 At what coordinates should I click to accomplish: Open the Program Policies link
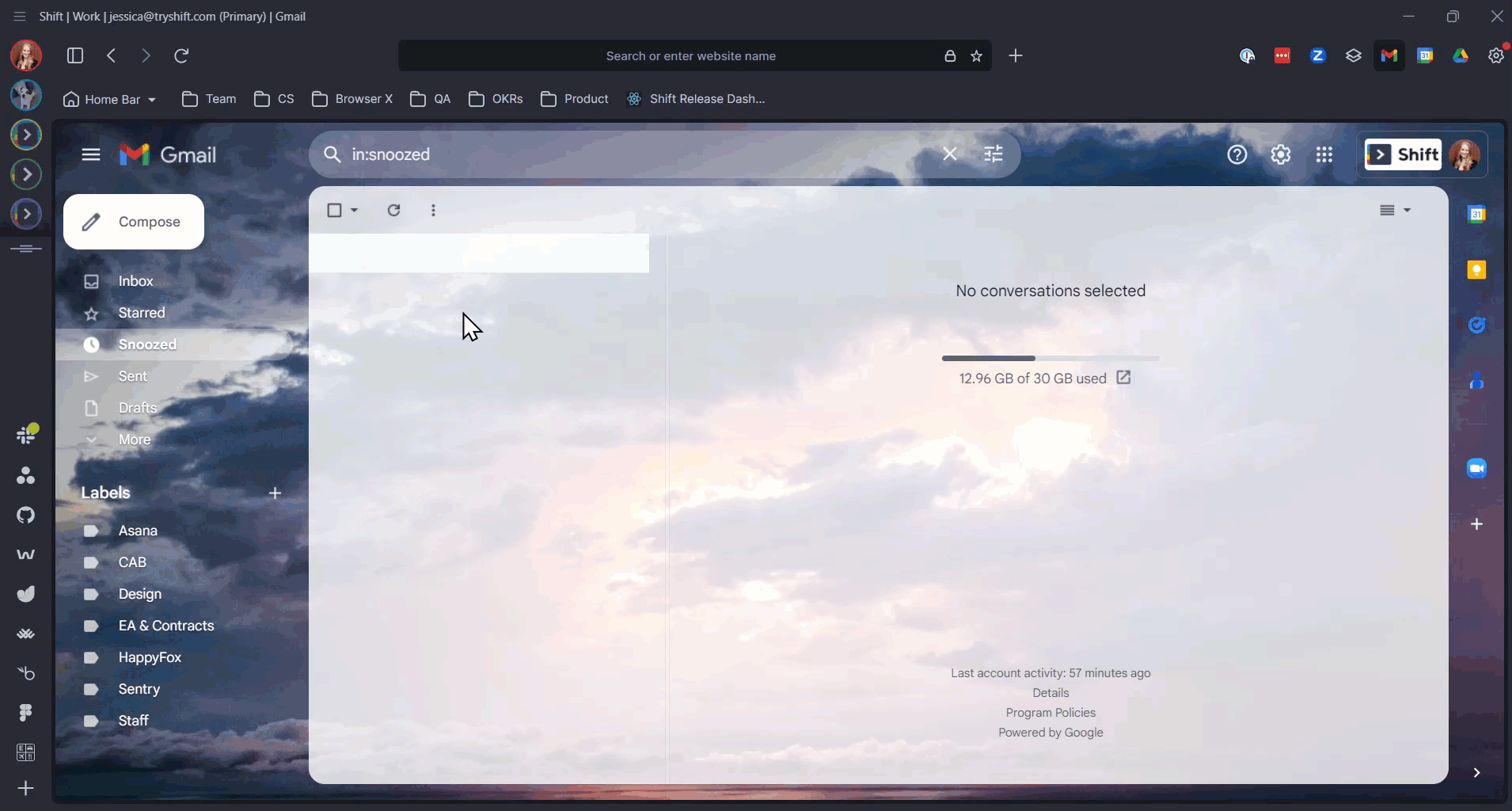pyautogui.click(x=1050, y=713)
